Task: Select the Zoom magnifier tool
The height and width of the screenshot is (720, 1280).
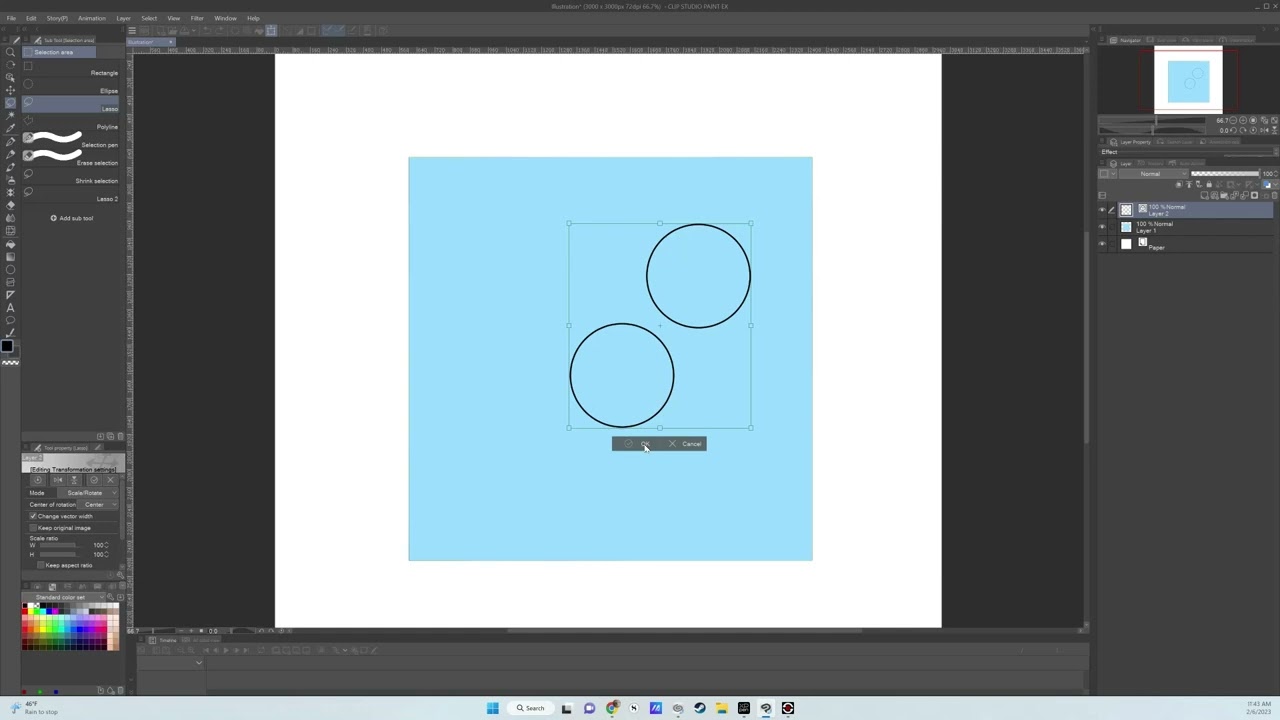Action: click(10, 52)
